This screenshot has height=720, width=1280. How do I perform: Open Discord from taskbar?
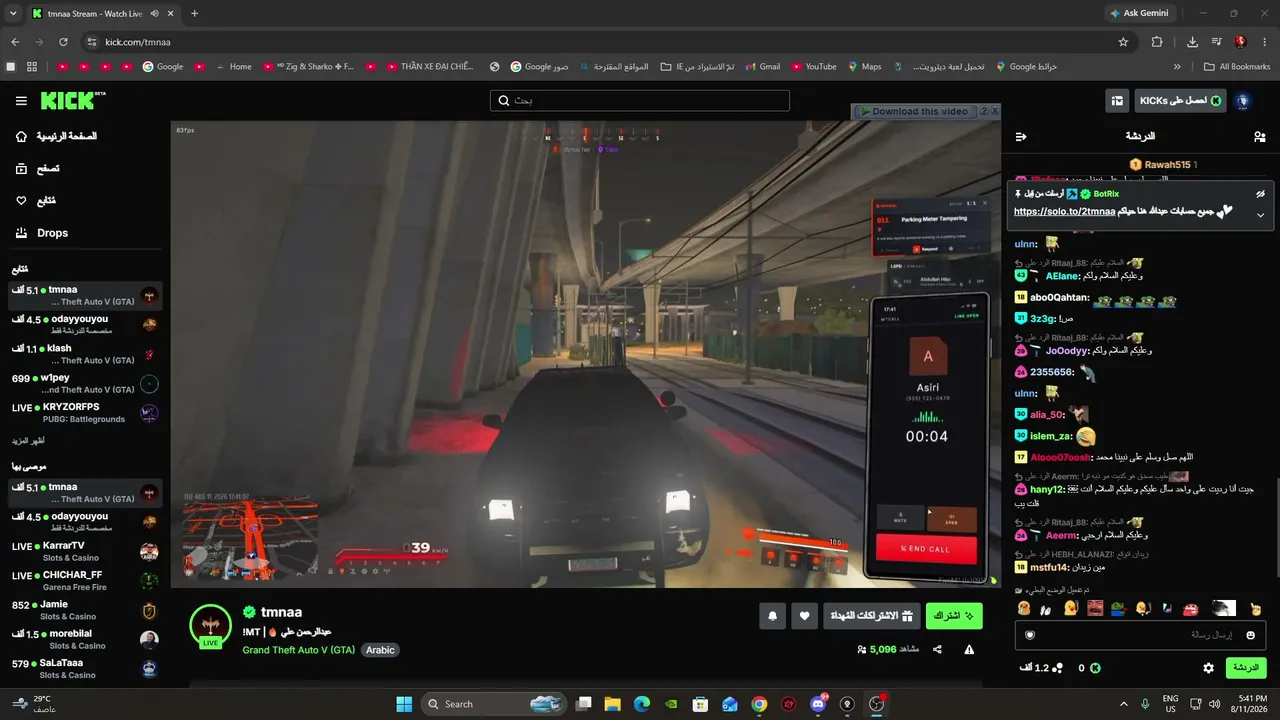(818, 704)
